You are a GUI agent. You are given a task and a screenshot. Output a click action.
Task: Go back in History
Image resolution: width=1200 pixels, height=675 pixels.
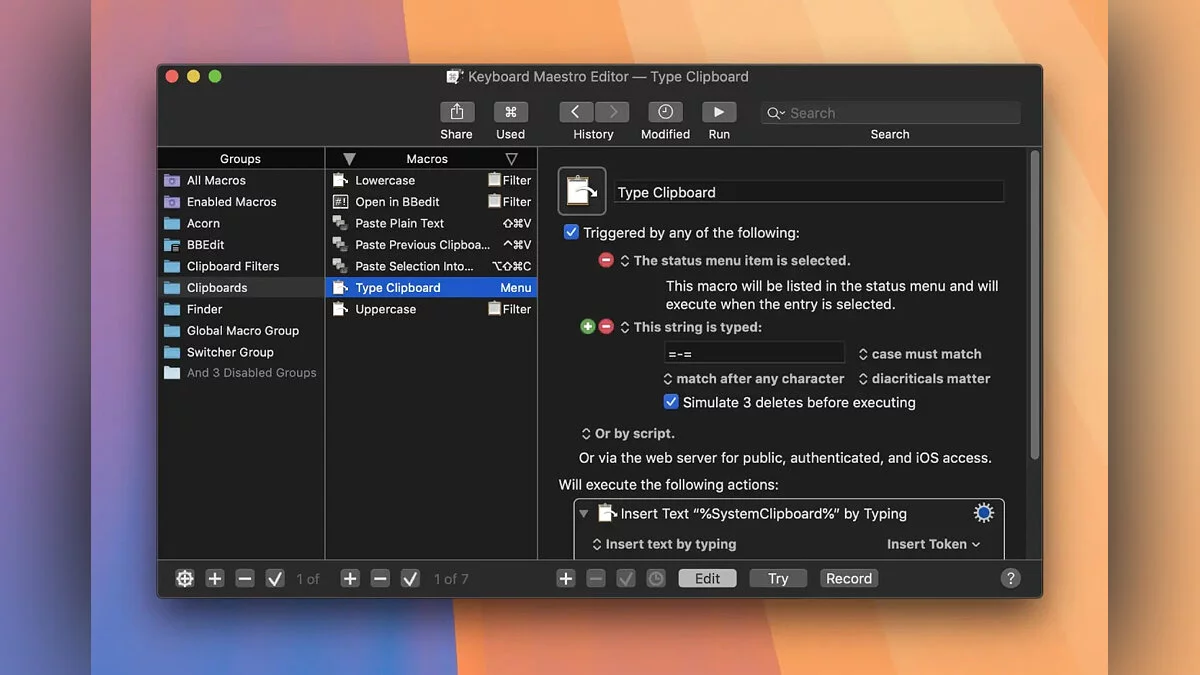click(x=576, y=112)
